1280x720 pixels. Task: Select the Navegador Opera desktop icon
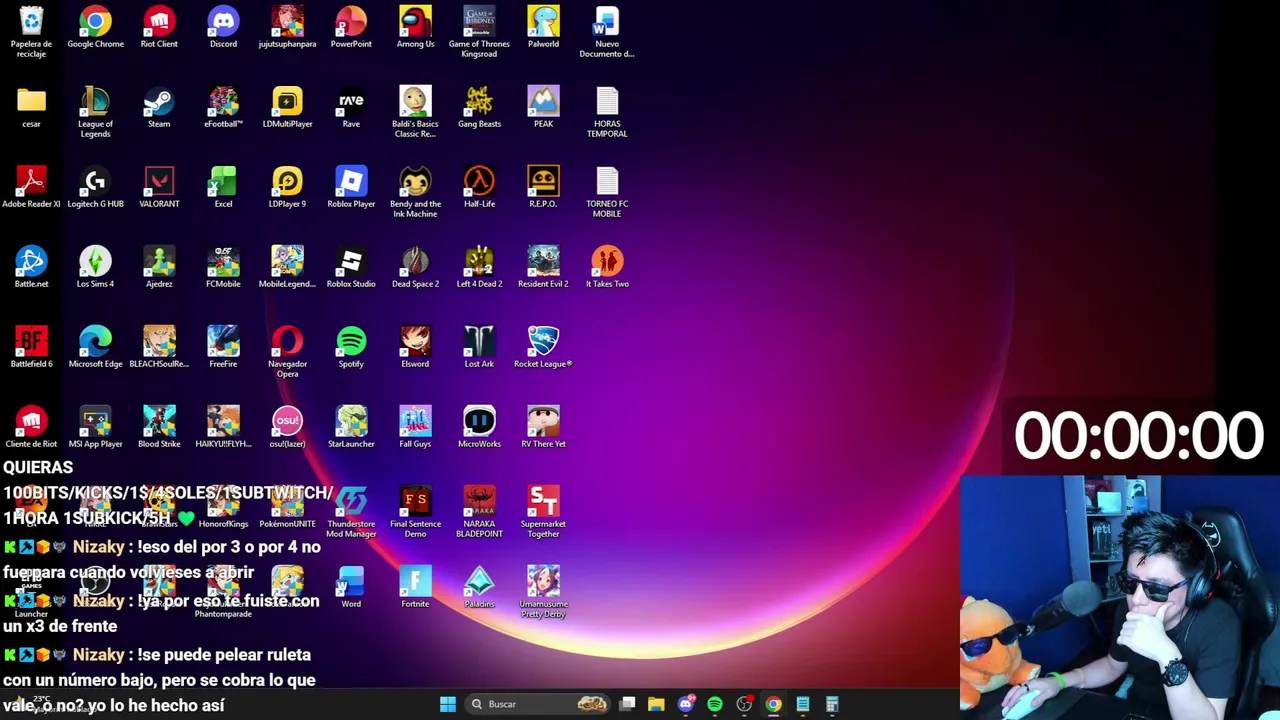pos(287,352)
